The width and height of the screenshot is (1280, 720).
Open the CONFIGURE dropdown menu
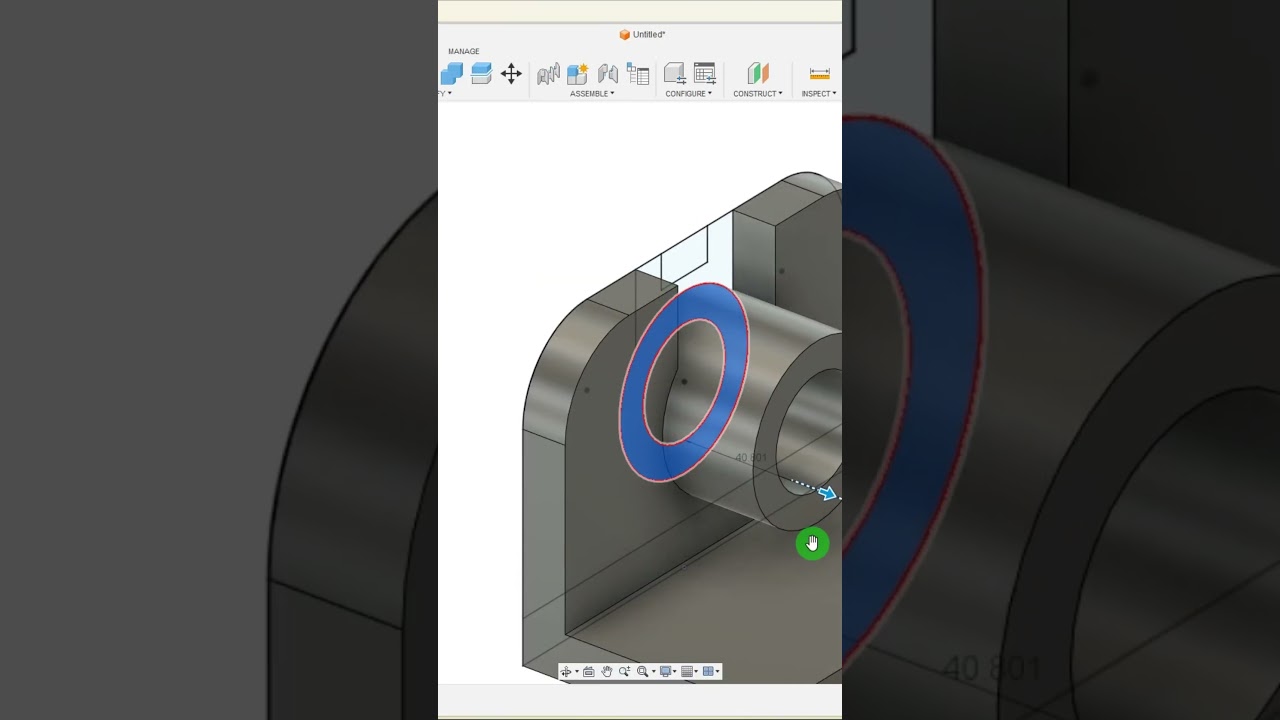(x=689, y=94)
